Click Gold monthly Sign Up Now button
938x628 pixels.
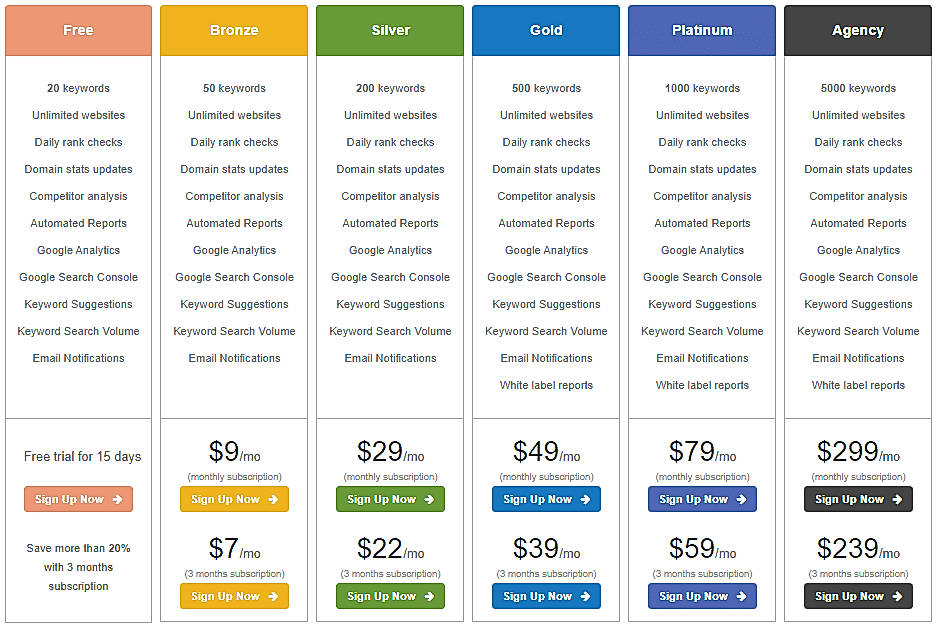click(546, 499)
